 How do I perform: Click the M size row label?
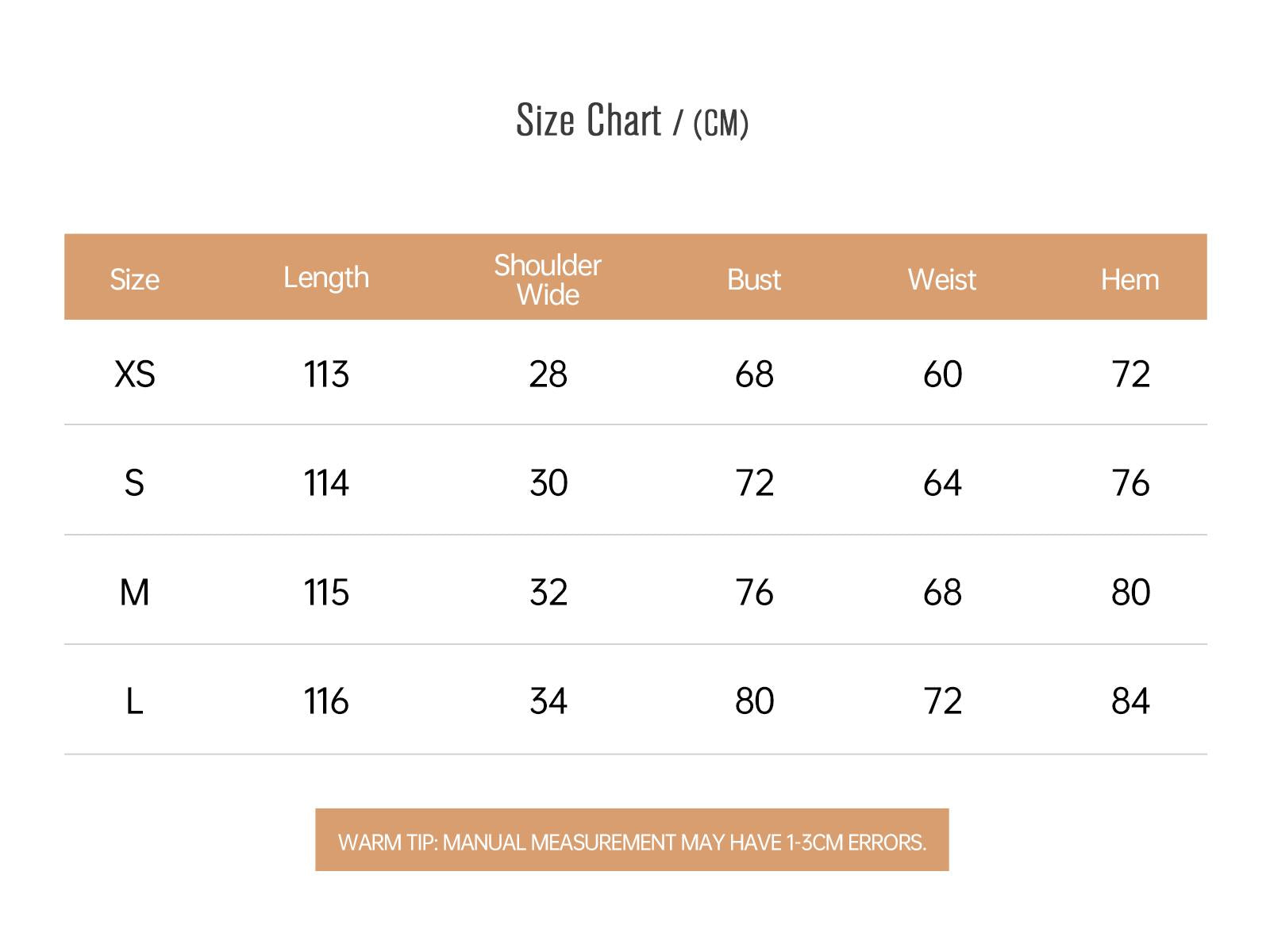(134, 593)
